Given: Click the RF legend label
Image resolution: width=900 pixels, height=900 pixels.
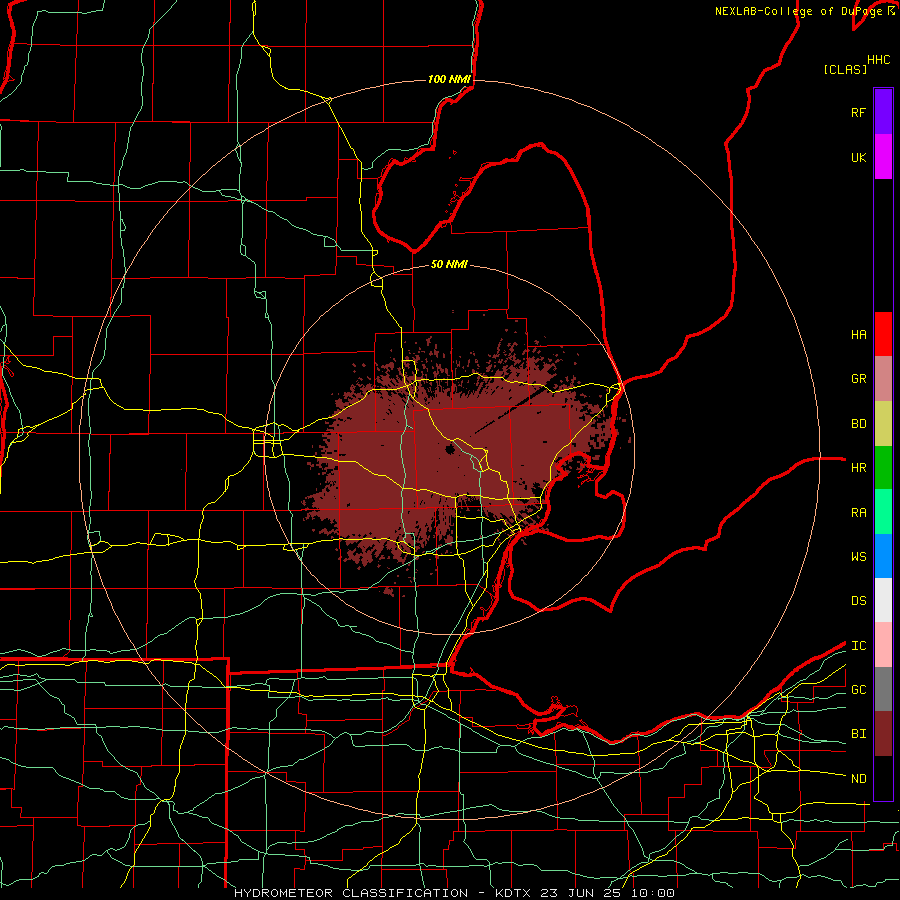Looking at the screenshot, I should (858, 112).
